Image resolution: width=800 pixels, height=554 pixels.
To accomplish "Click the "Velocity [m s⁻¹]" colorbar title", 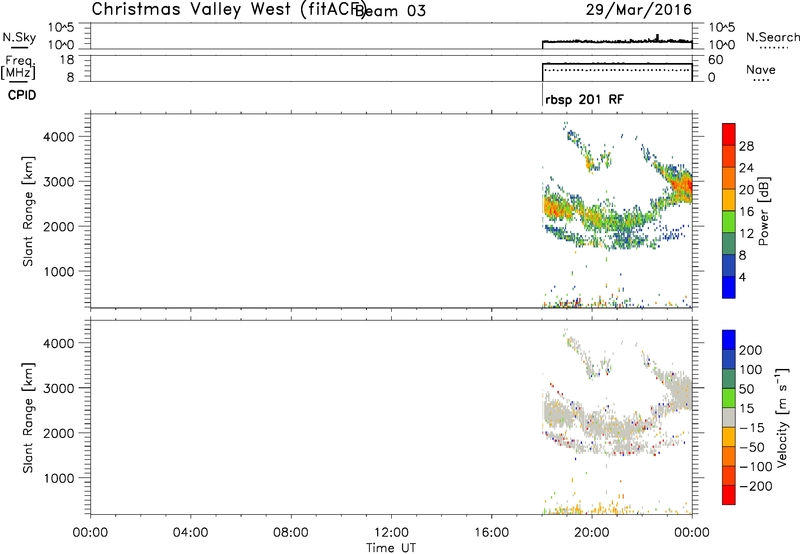I will coord(782,418).
